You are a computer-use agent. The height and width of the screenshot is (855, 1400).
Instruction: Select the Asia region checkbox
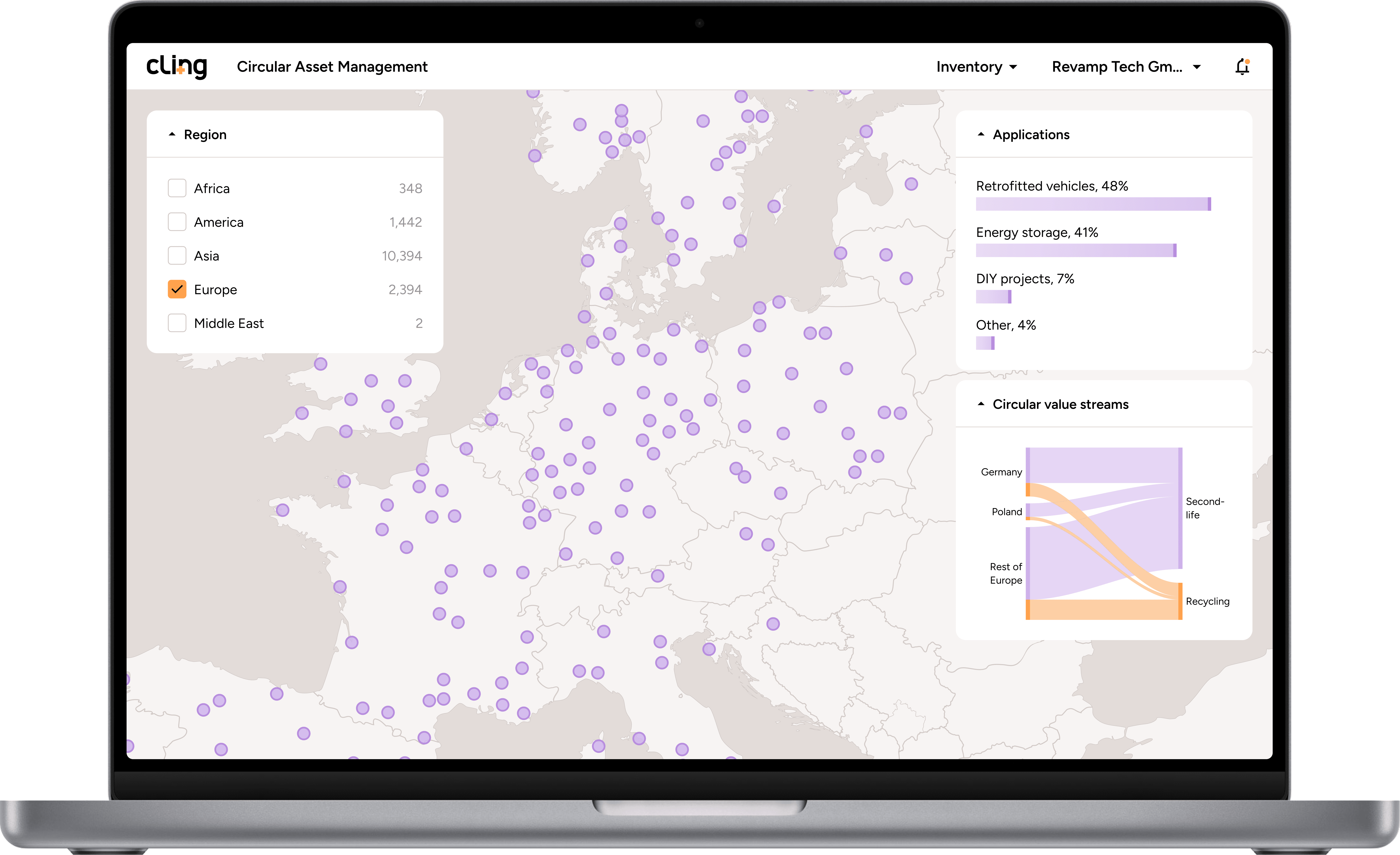(x=177, y=256)
